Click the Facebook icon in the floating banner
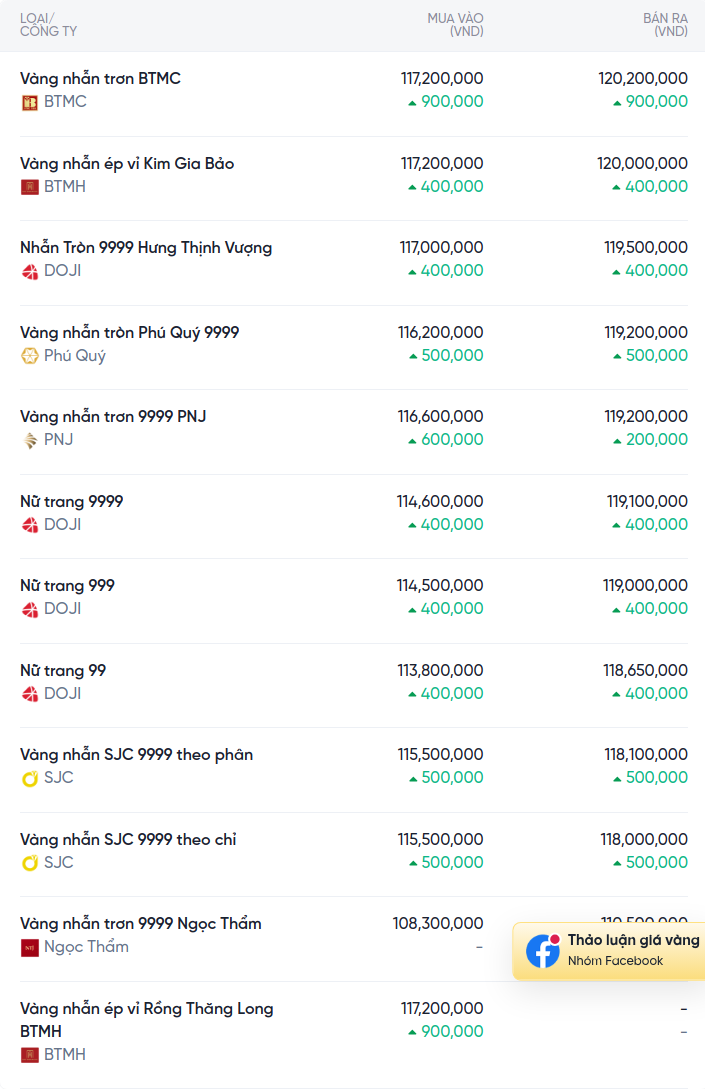This screenshot has height=1089, width=705. (x=543, y=951)
